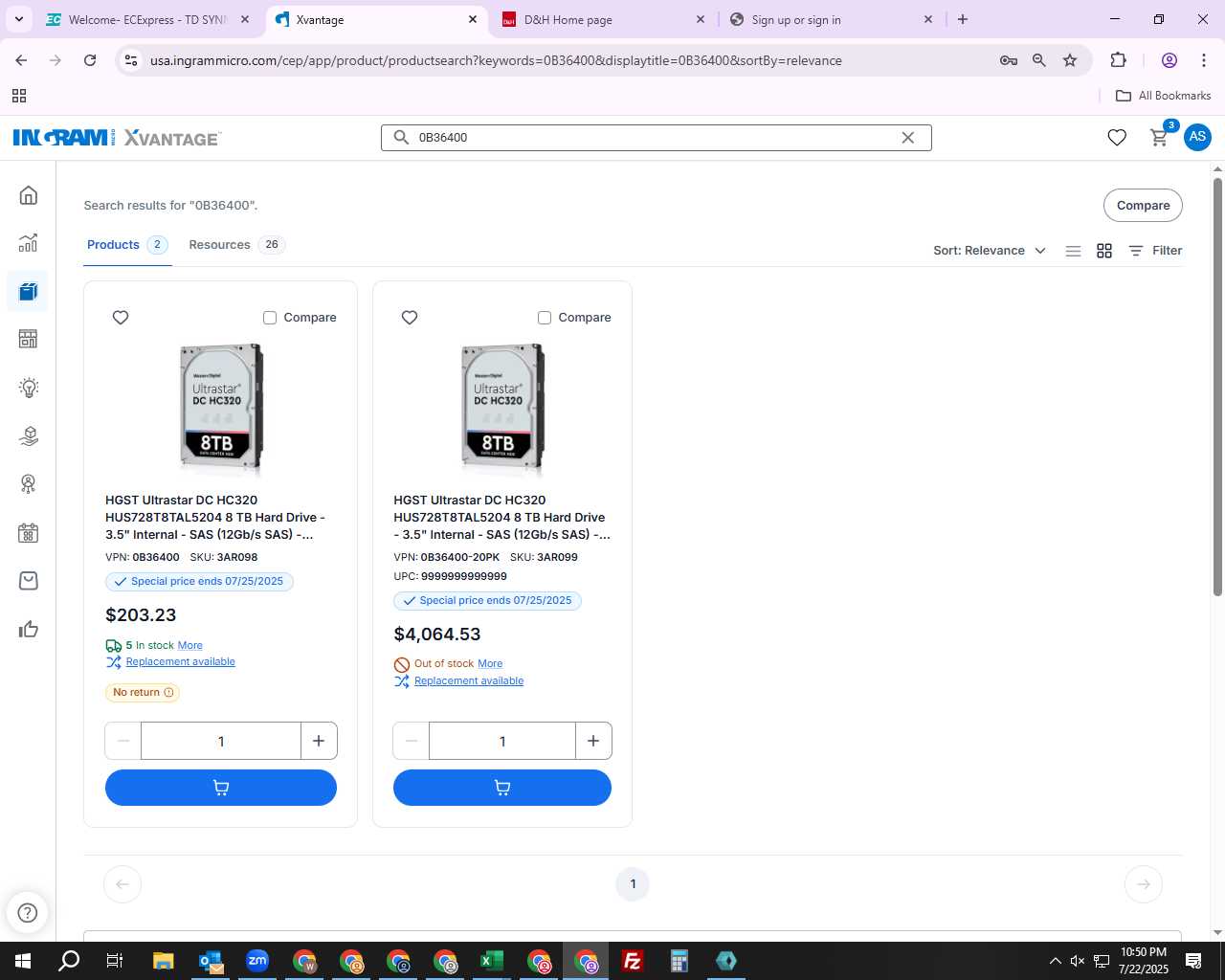Open the shopping bag icon in sidebar
This screenshot has height=980, width=1225.
click(x=29, y=581)
